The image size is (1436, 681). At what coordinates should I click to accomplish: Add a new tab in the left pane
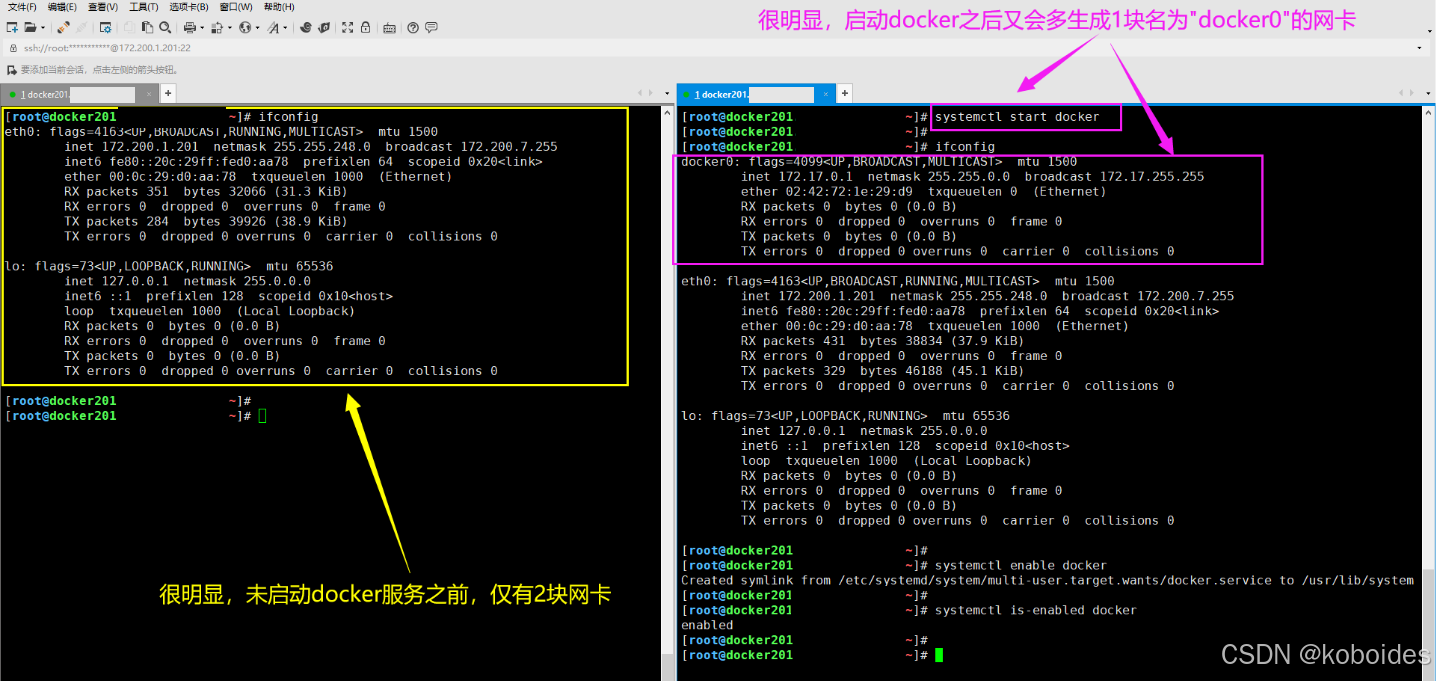(168, 94)
